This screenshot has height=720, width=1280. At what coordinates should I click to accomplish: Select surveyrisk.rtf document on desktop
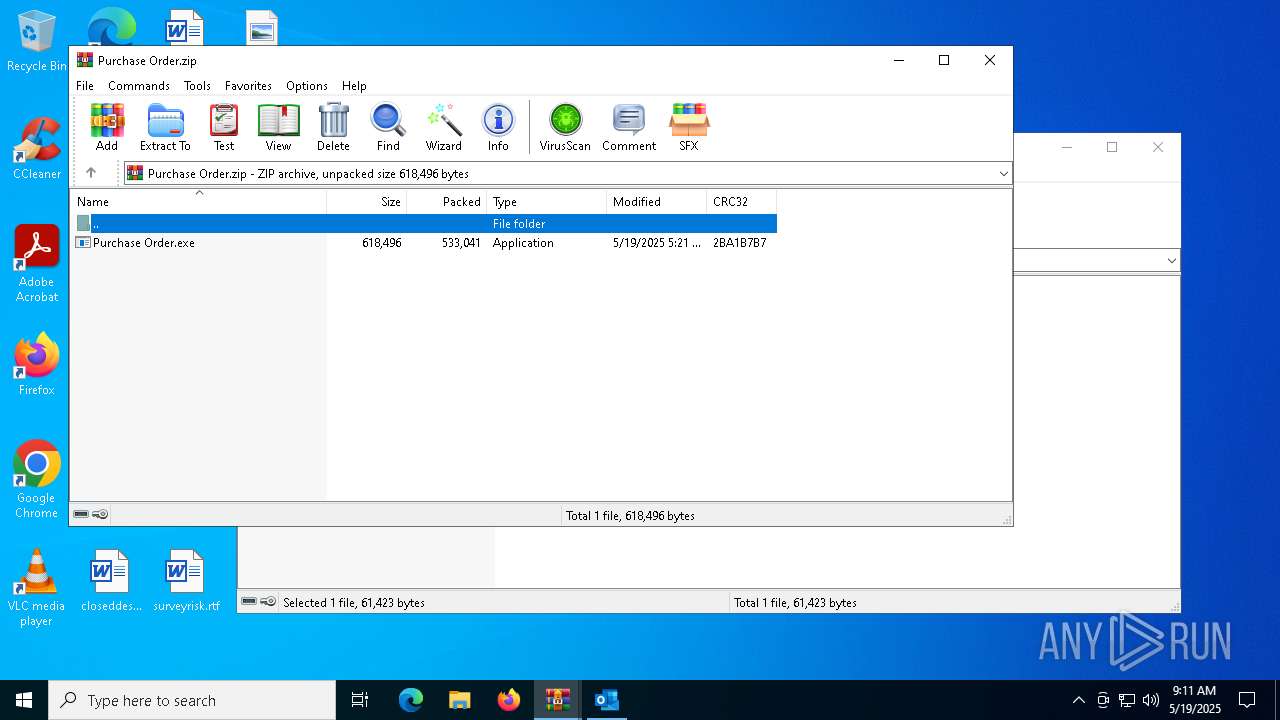click(x=186, y=581)
